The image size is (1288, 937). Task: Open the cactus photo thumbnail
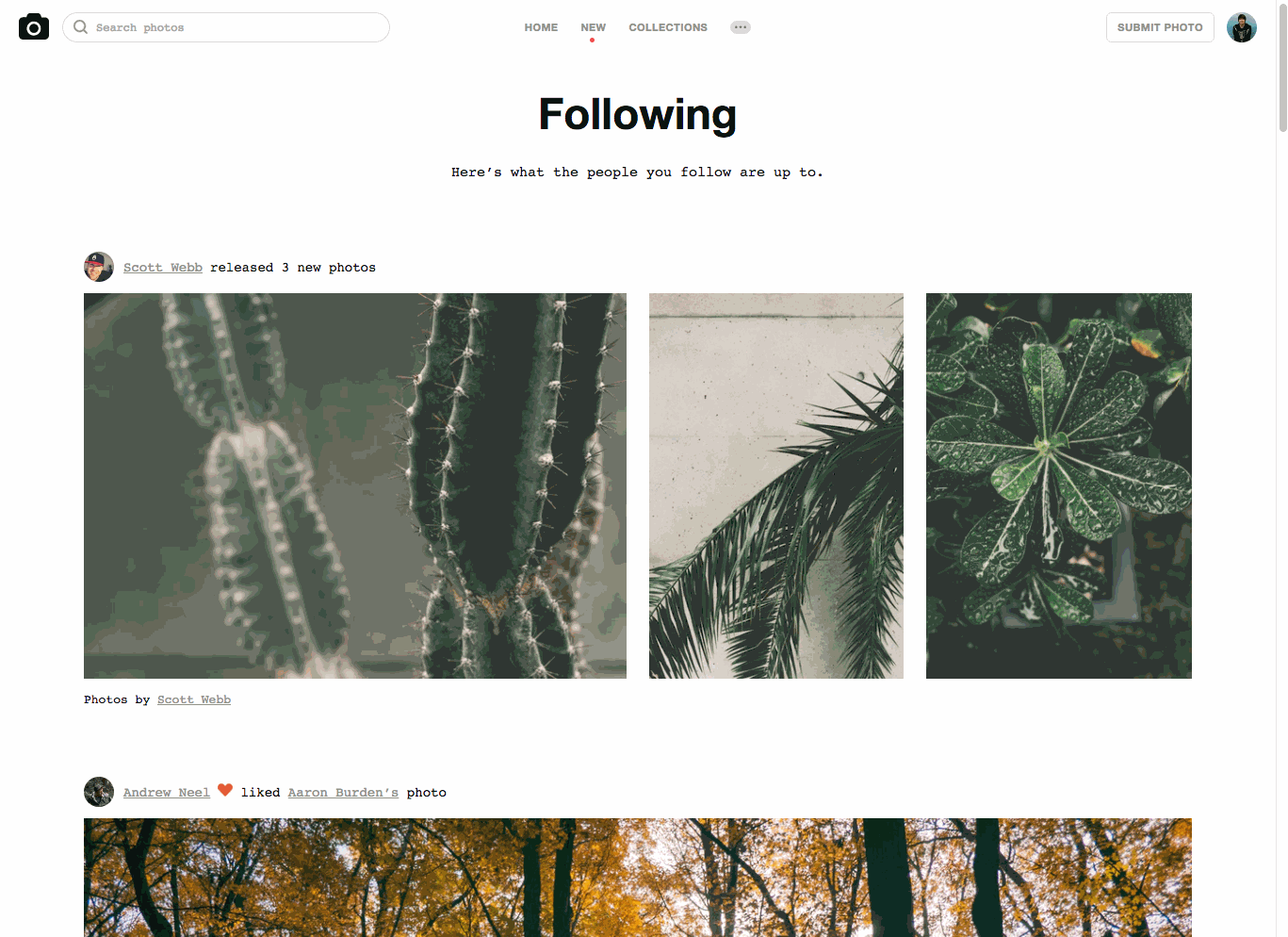coord(355,485)
